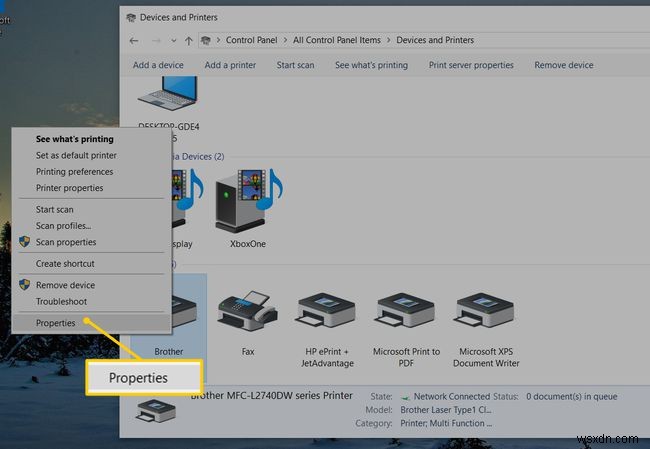650x449 pixels.
Task: Click 0 document(s) in queue status
Action: 572,397
